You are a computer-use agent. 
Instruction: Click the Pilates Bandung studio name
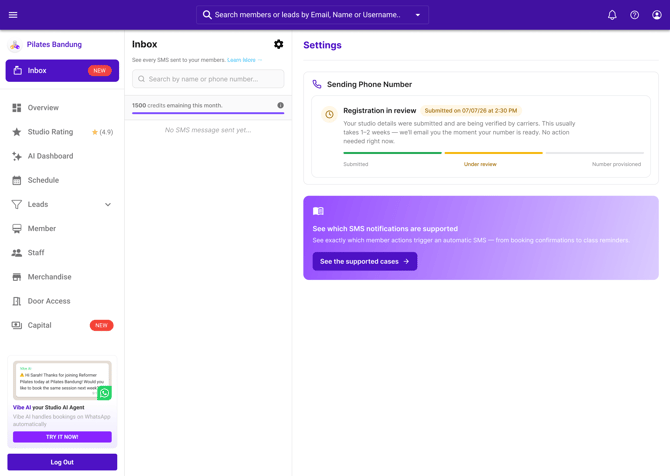54,44
